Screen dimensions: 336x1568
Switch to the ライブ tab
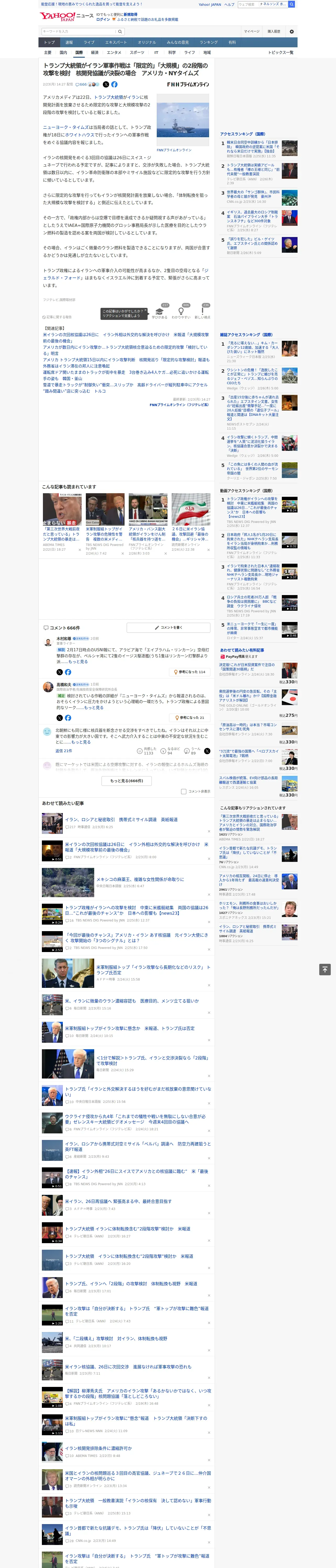(x=89, y=43)
